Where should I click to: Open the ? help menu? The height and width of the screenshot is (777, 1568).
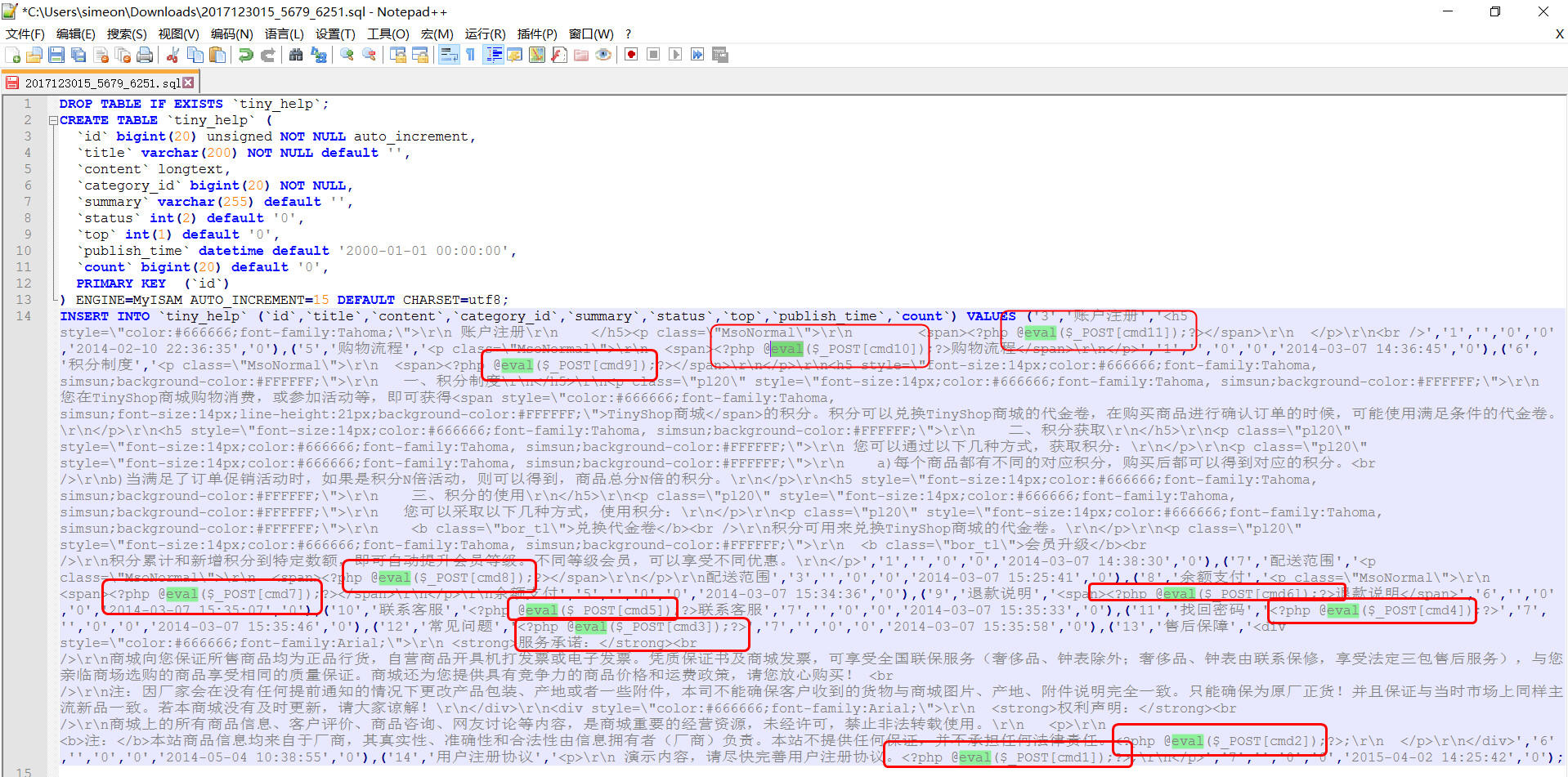(628, 33)
